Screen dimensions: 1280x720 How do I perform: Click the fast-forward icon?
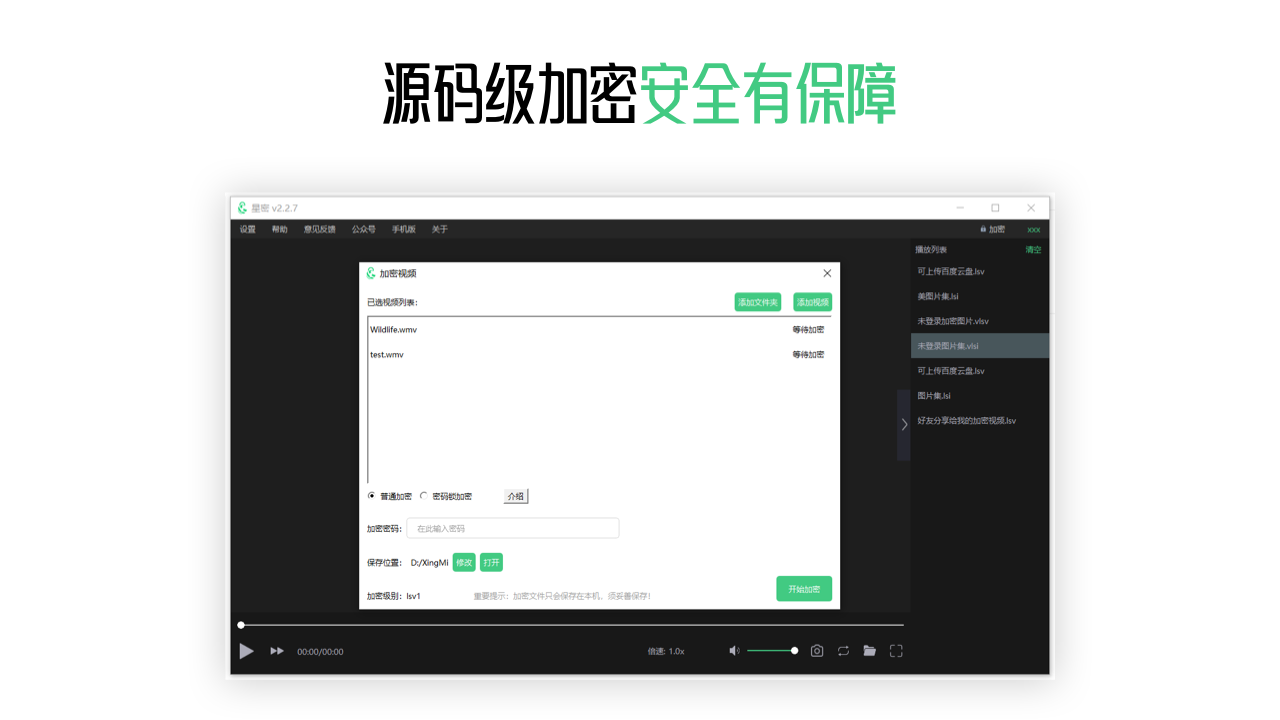(277, 651)
